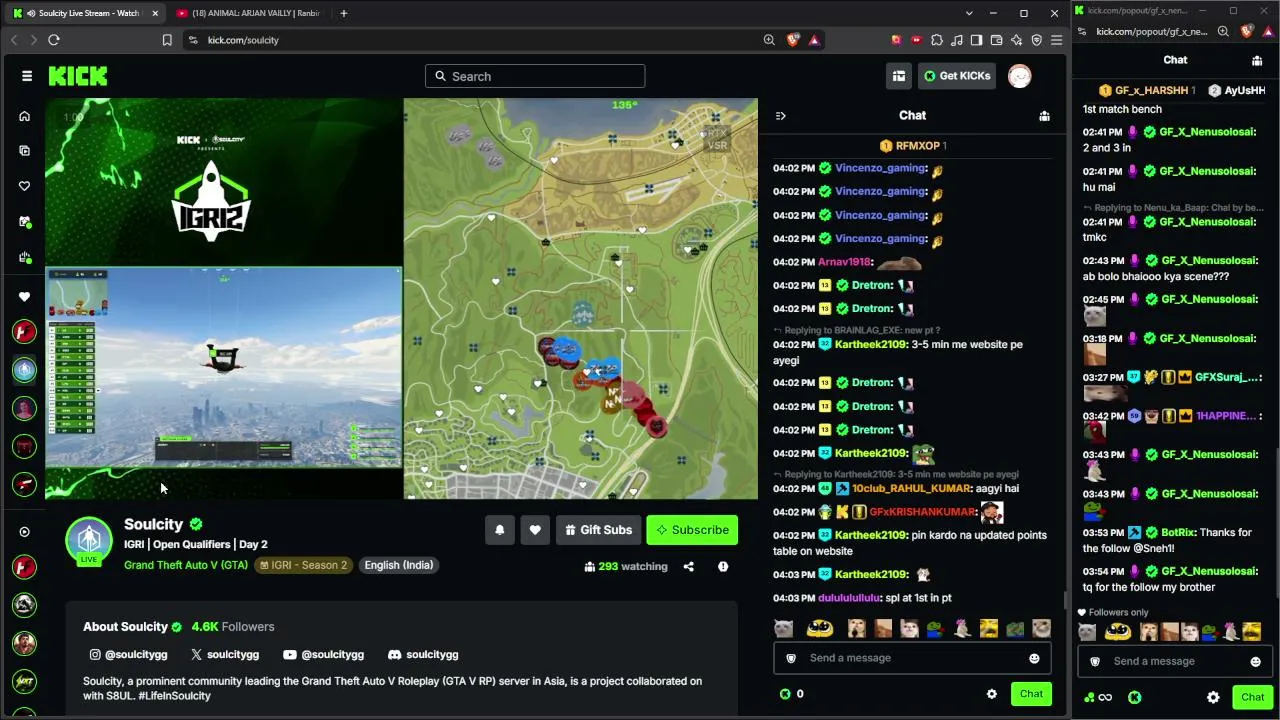Open the browser extensions puzzle icon

(x=937, y=40)
